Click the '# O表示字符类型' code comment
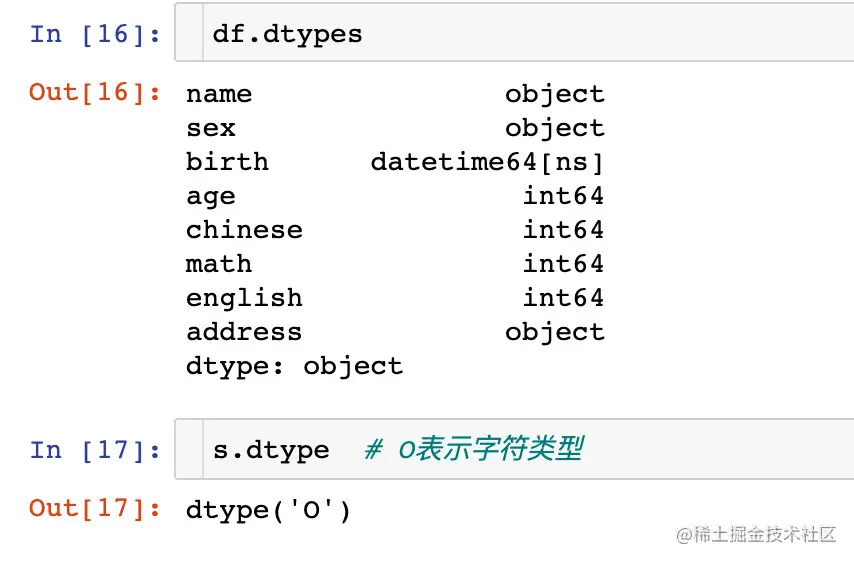This screenshot has height=562, width=854. [x=474, y=449]
